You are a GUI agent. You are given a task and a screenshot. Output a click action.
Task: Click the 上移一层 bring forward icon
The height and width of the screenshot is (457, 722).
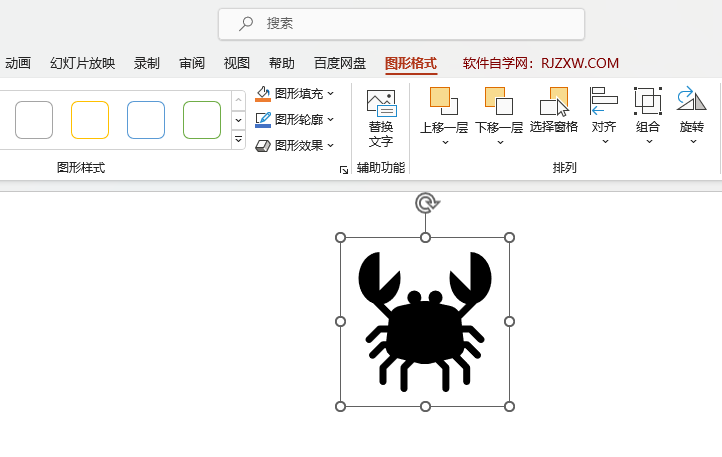point(444,101)
